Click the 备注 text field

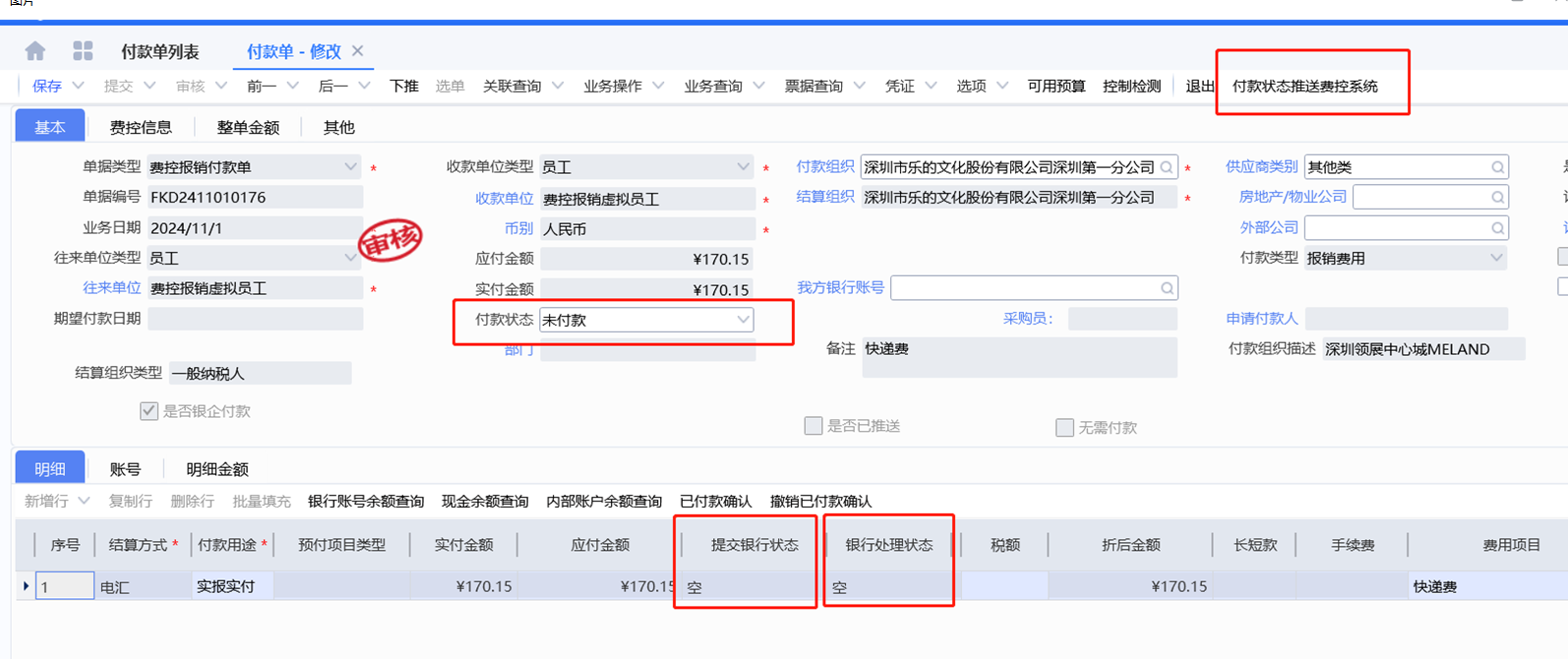click(1018, 357)
